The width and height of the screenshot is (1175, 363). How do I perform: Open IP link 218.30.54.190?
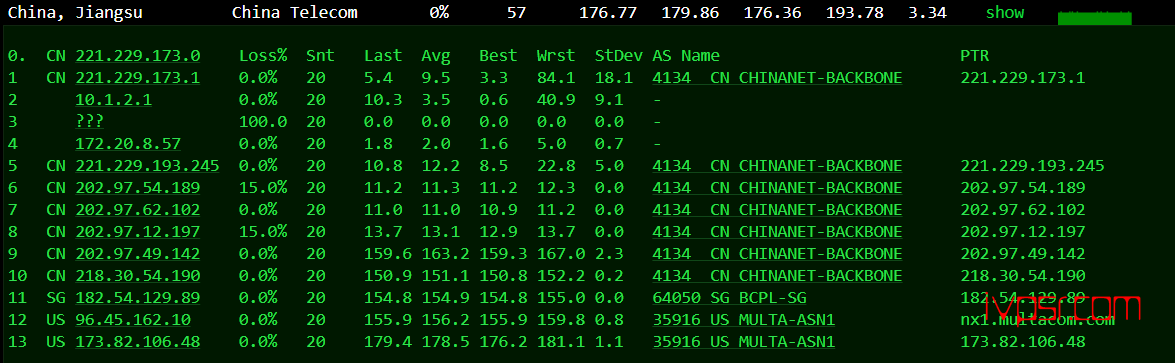[137, 276]
